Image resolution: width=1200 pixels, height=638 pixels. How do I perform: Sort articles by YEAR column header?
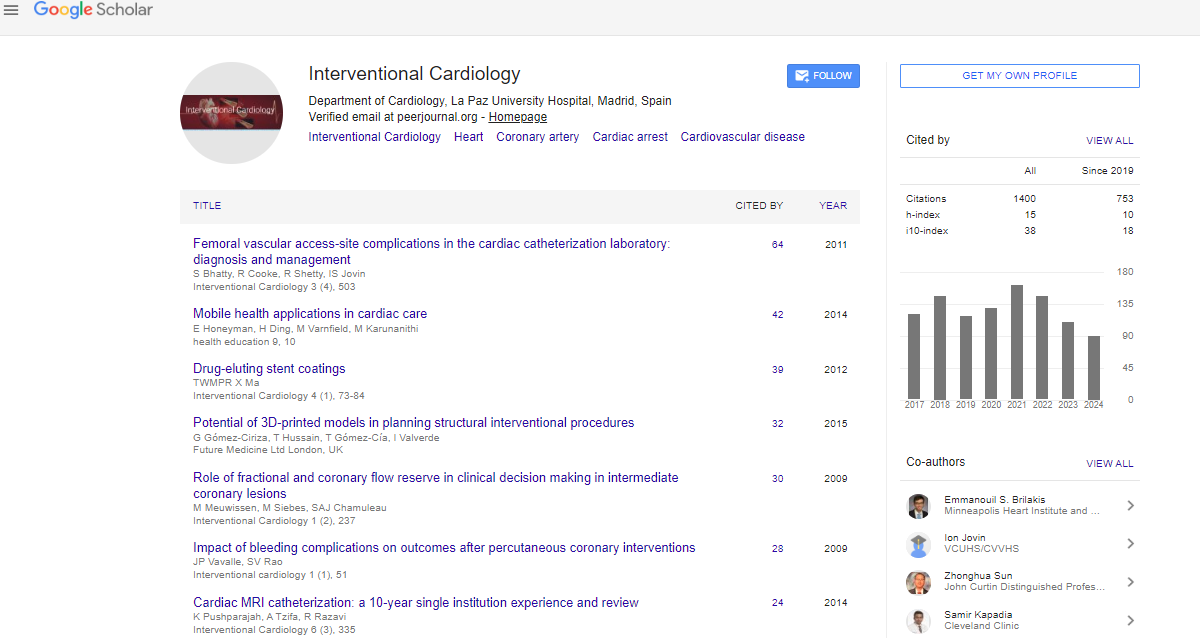point(833,206)
